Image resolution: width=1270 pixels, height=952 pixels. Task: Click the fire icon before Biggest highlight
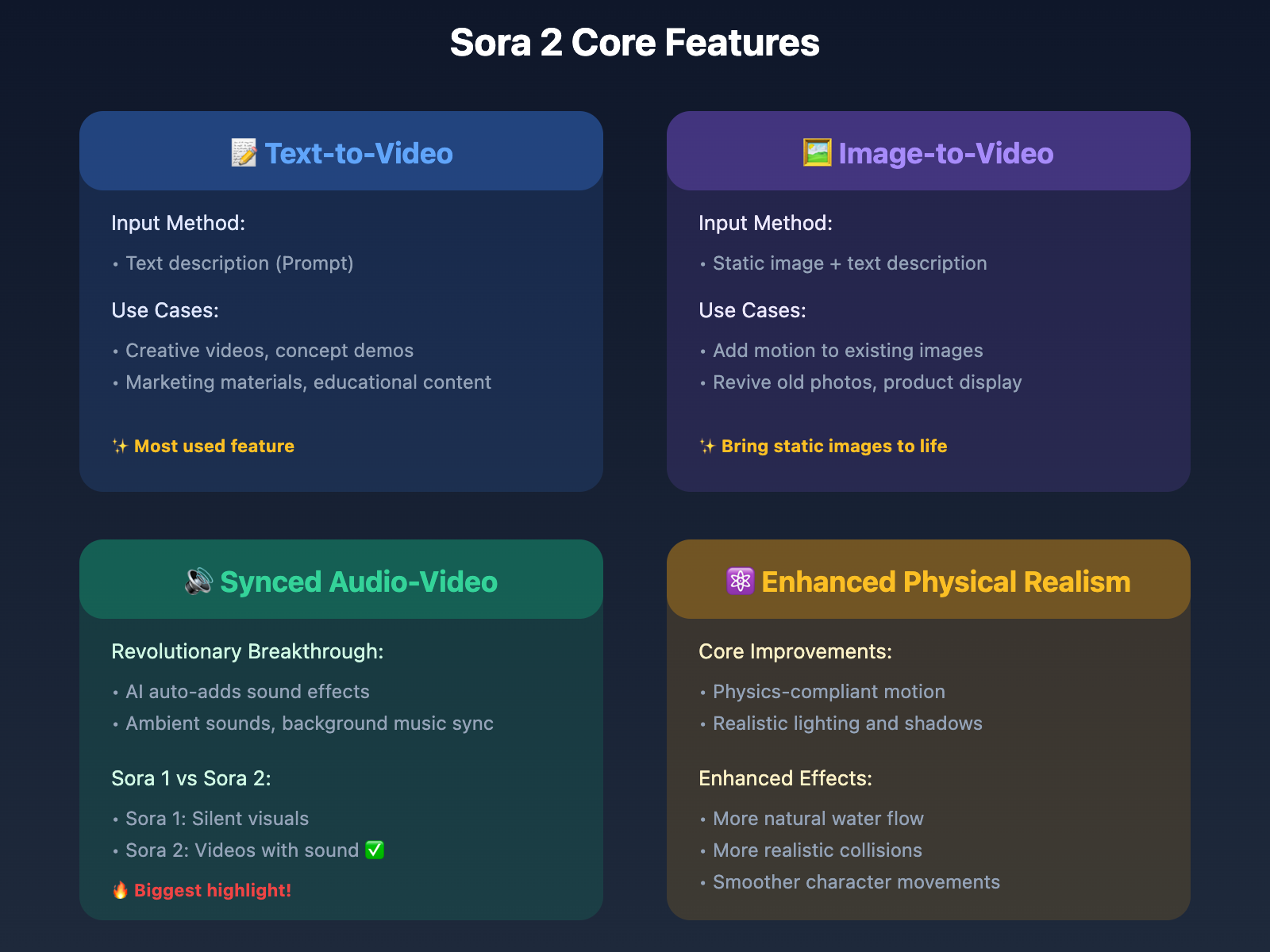pos(120,890)
